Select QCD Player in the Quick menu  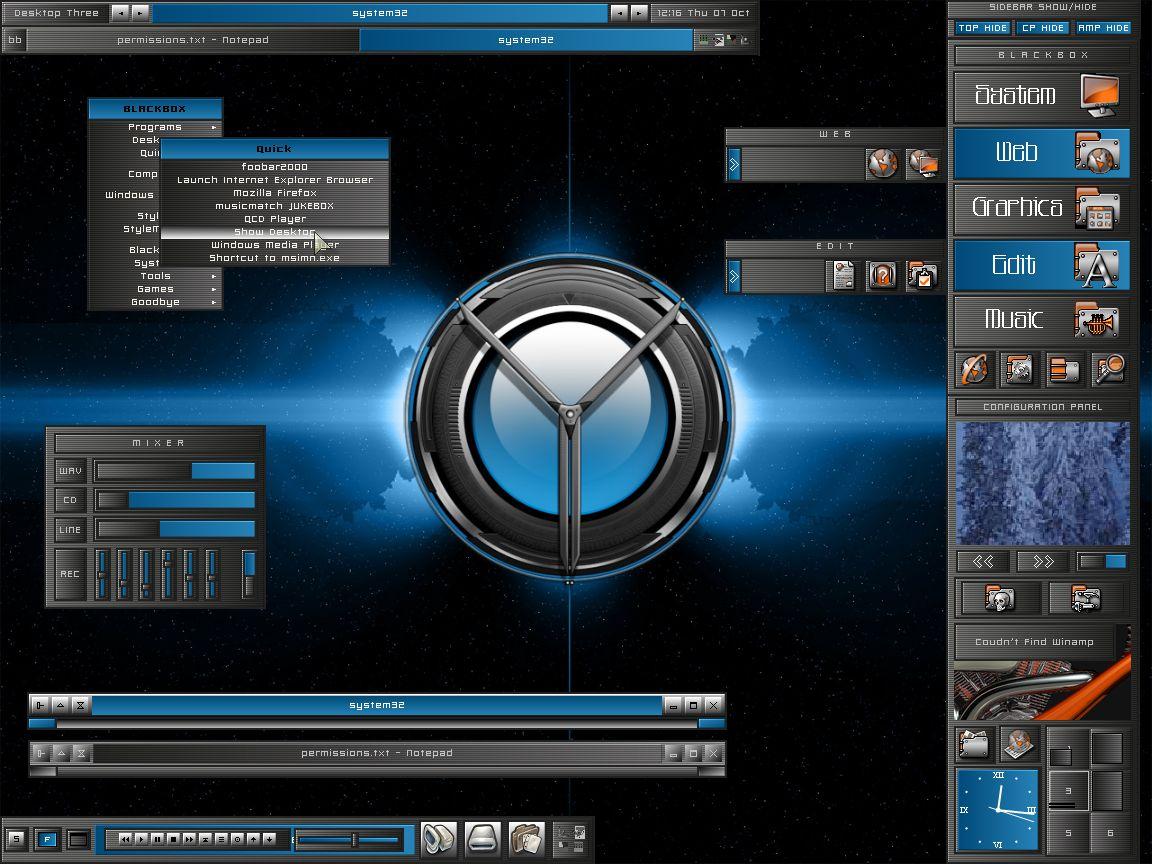point(275,220)
